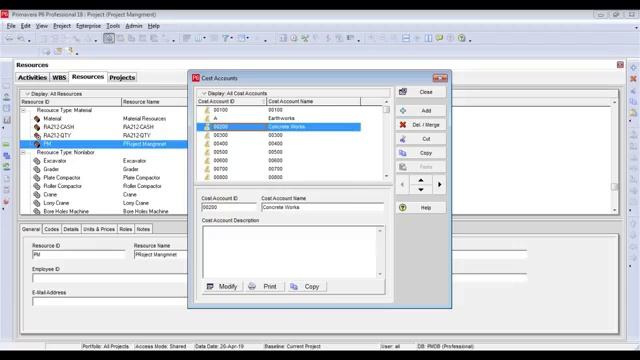Select the Lorry Crane resource row
The image size is (640, 360).
[104, 203]
